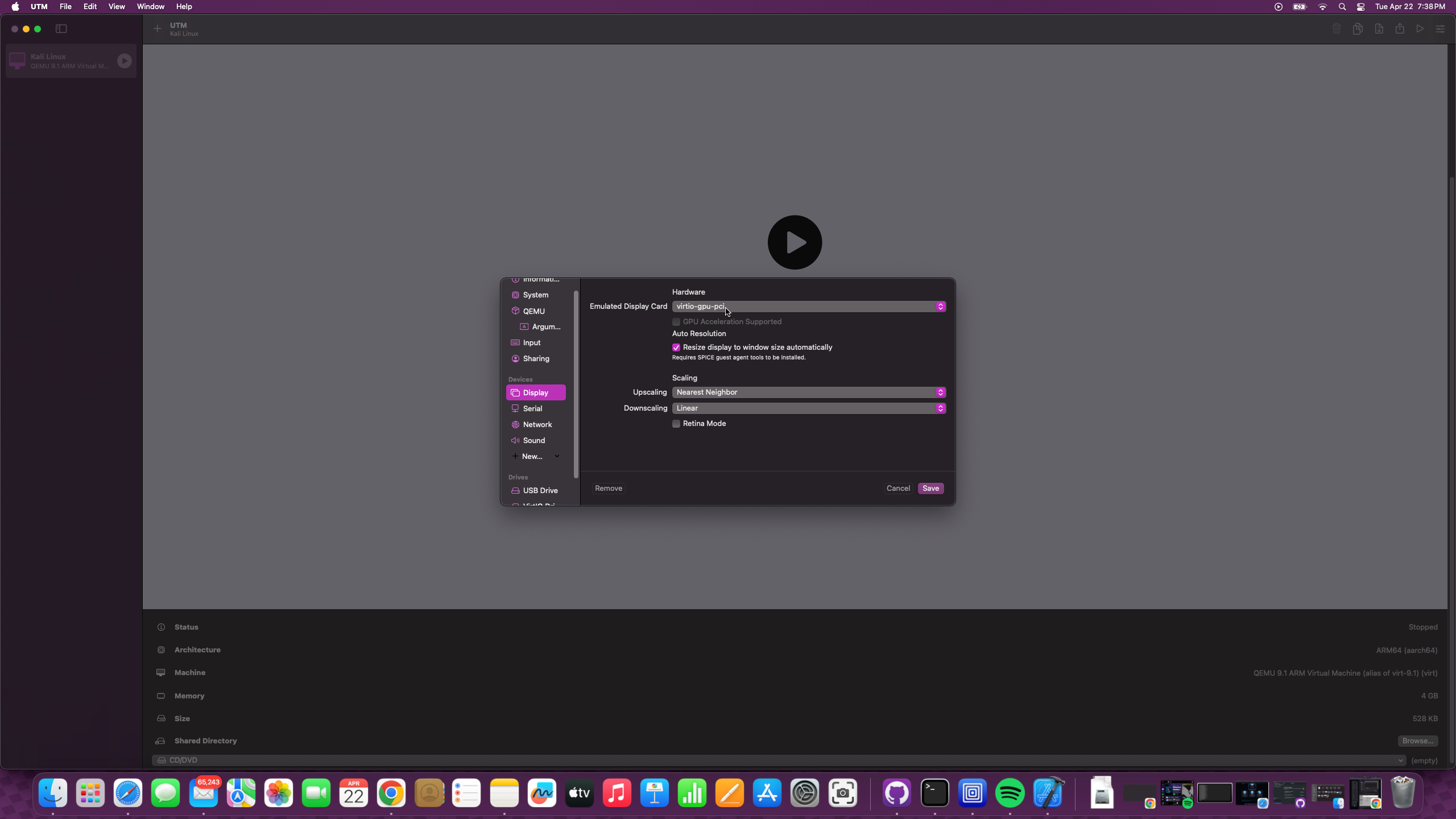Click the clone VM icon in the toolbar
Screen dimensions: 1456x819
tap(1357, 29)
